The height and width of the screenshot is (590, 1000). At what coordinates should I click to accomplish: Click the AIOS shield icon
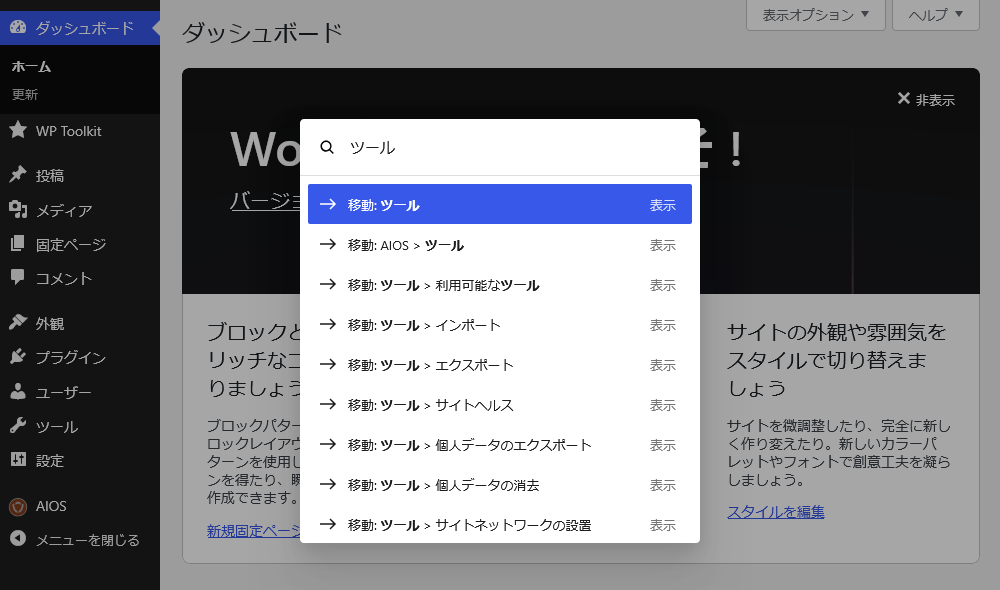tap(18, 506)
